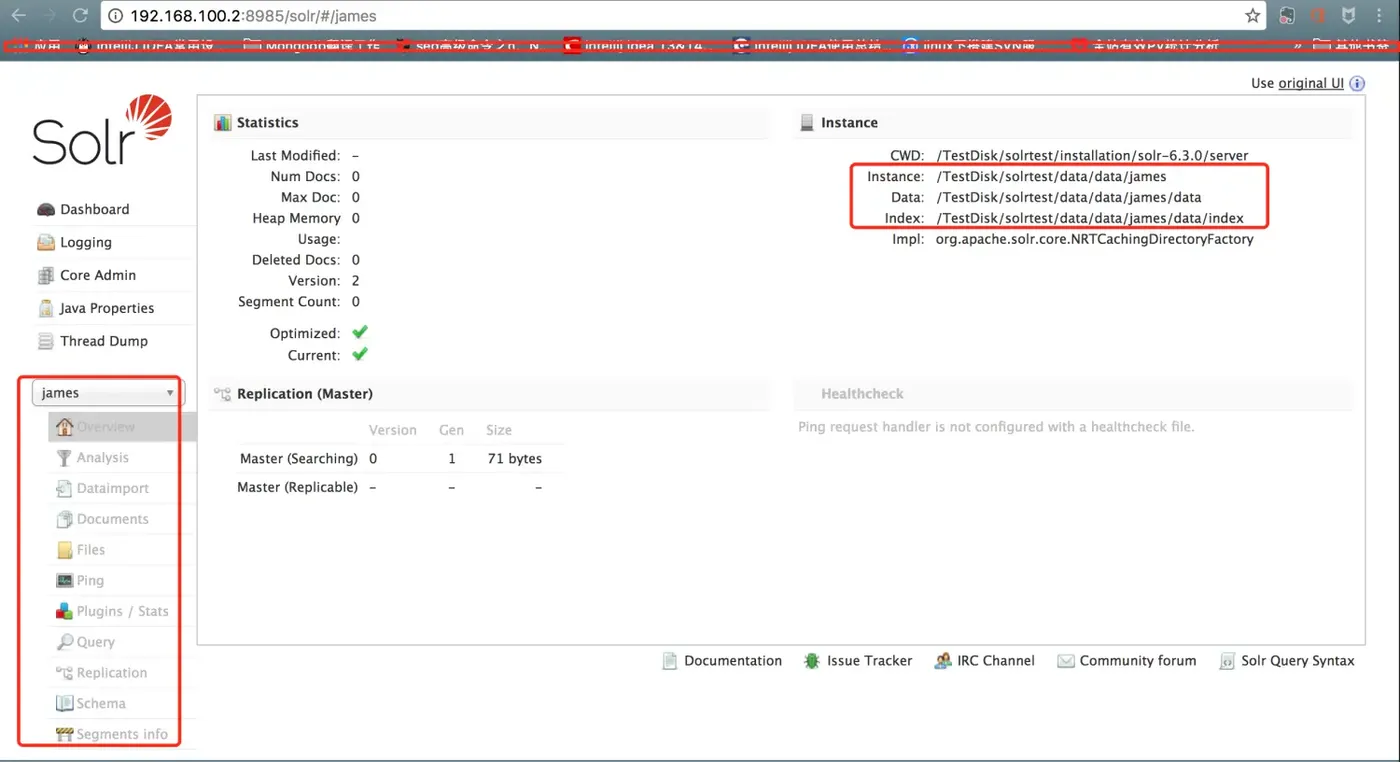Click the Impl value NRTCachingDirectoryFactory
The width and height of the screenshot is (1400, 762).
1094,240
